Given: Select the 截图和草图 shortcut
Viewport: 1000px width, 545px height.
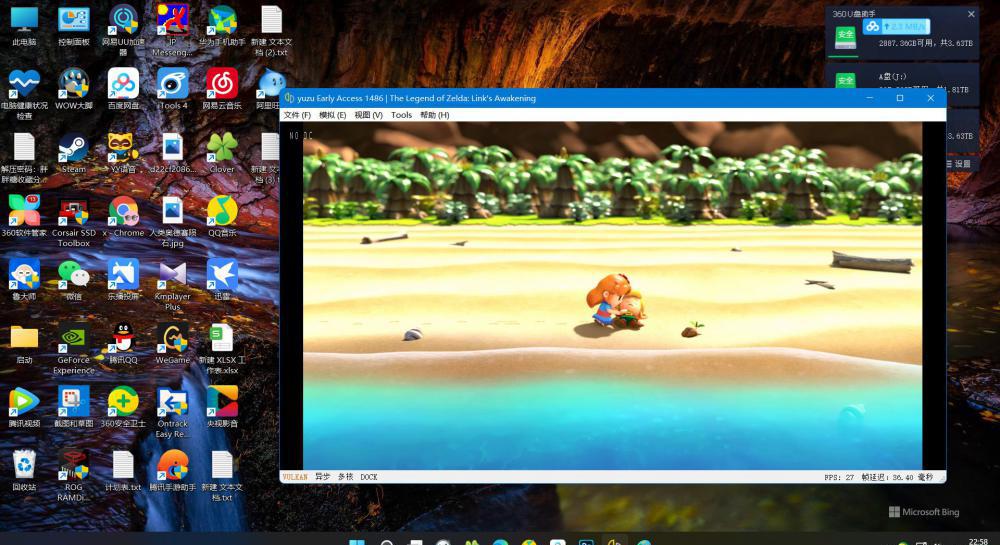Looking at the screenshot, I should (74, 407).
